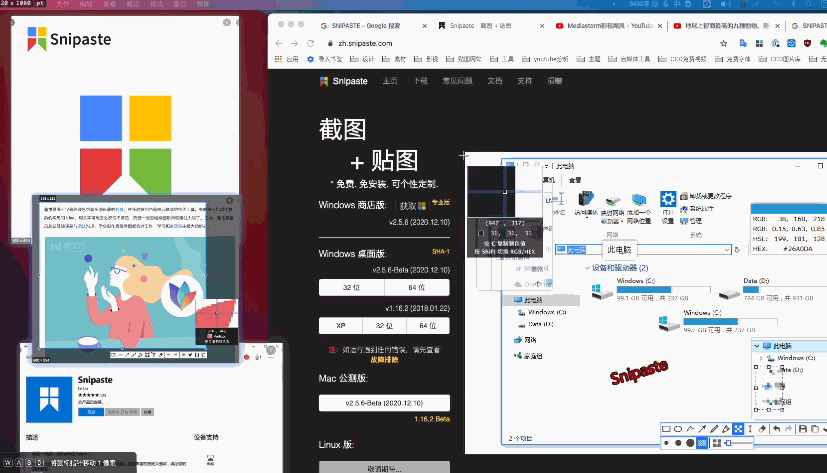827x473 pixels.
Task: Reload the zh.snipaste.com page
Action: [x=311, y=43]
